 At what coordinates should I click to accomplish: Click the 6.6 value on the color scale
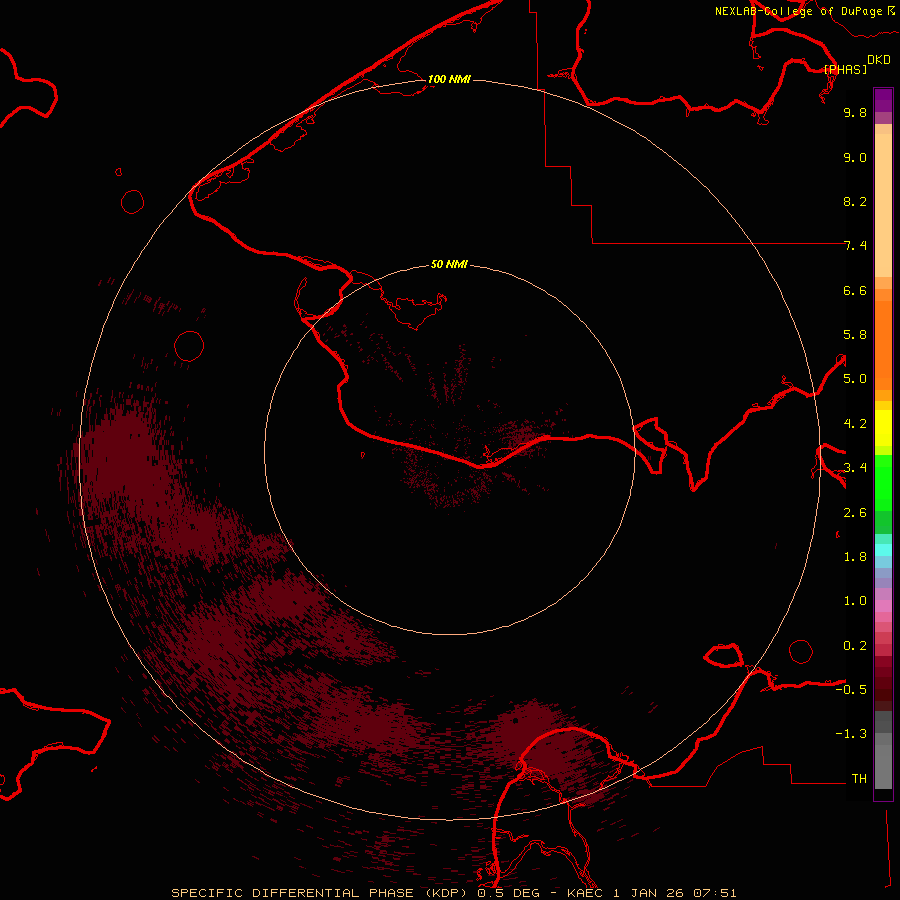(855, 290)
